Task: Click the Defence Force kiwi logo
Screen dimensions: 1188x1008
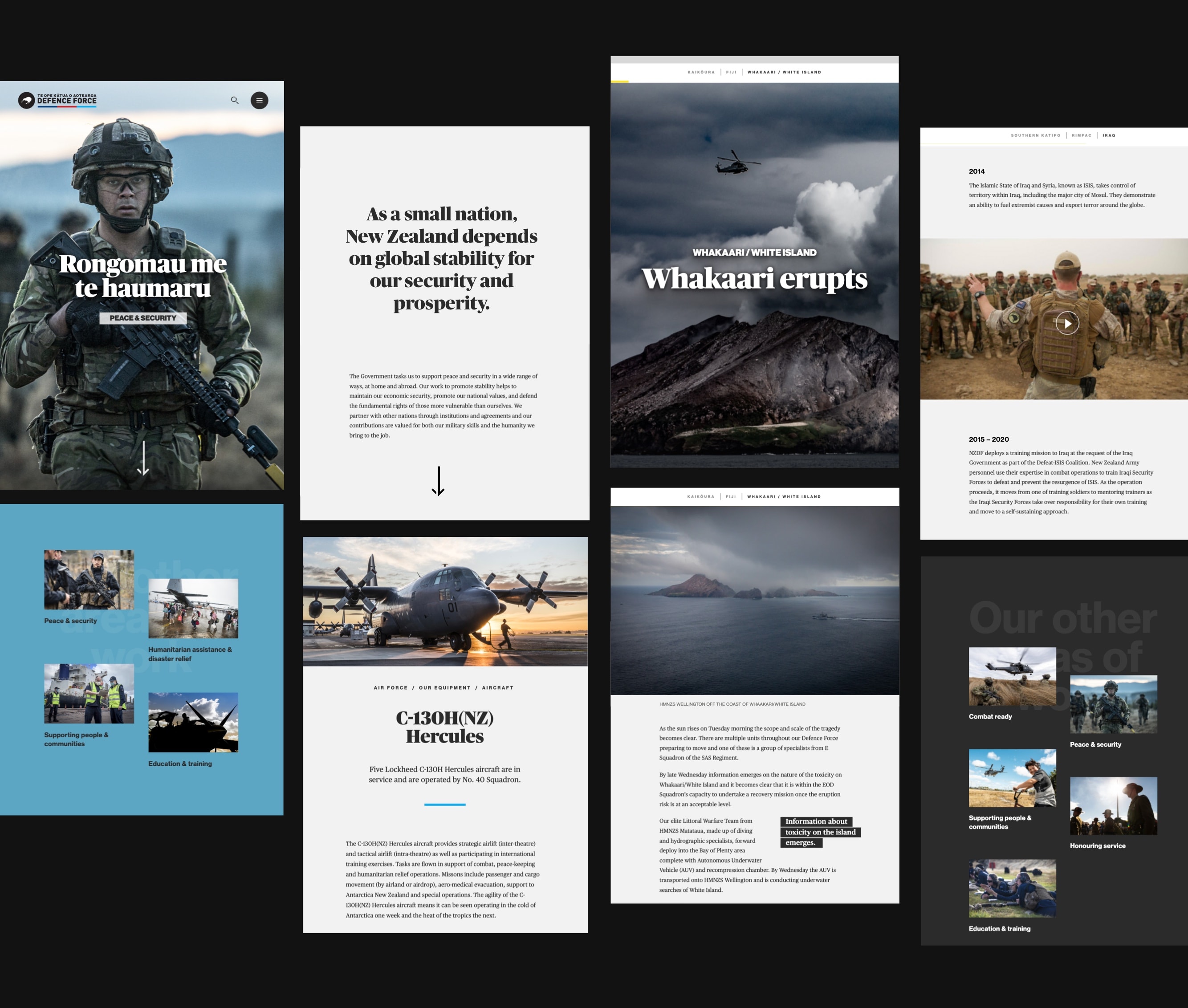Action: pos(57,101)
